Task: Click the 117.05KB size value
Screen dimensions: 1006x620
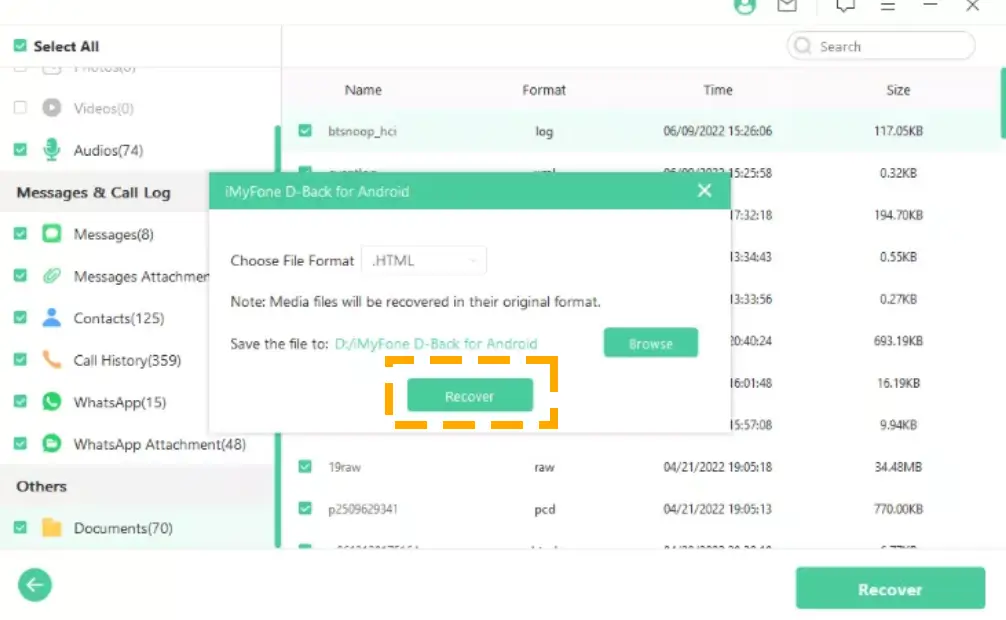Action: (898, 131)
